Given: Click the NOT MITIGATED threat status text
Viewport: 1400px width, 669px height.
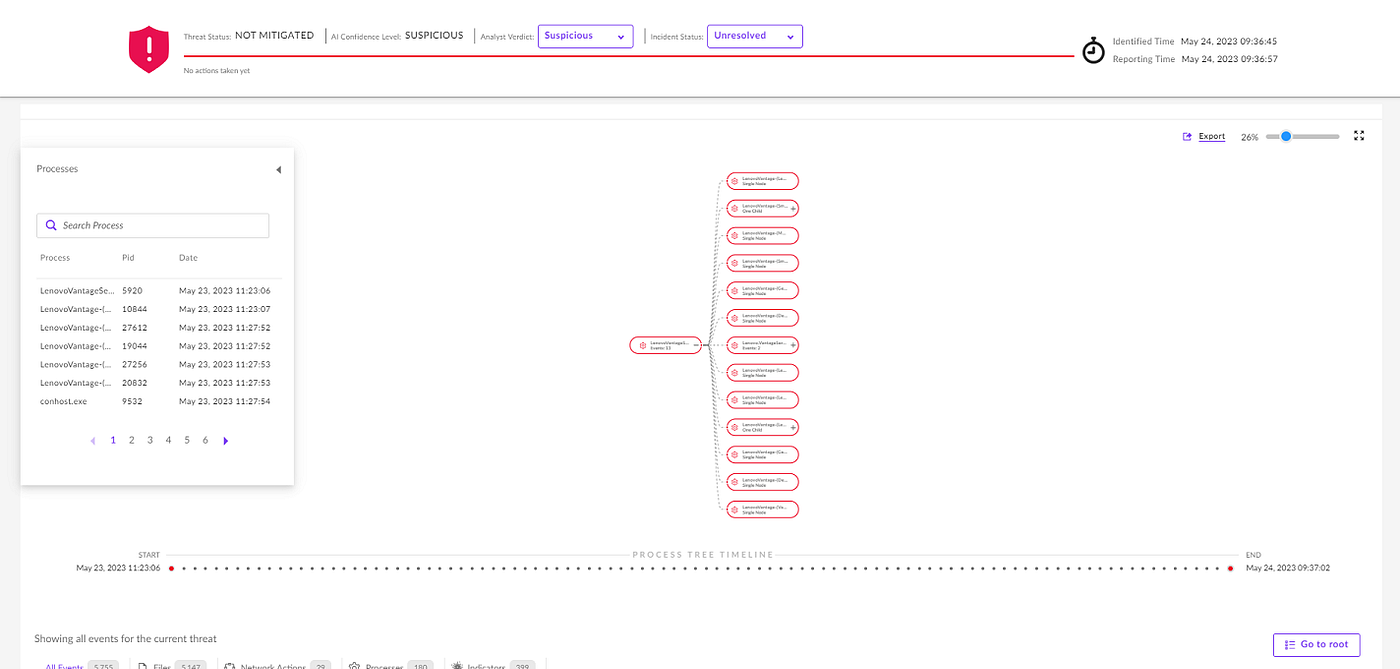Looking at the screenshot, I should [x=277, y=35].
